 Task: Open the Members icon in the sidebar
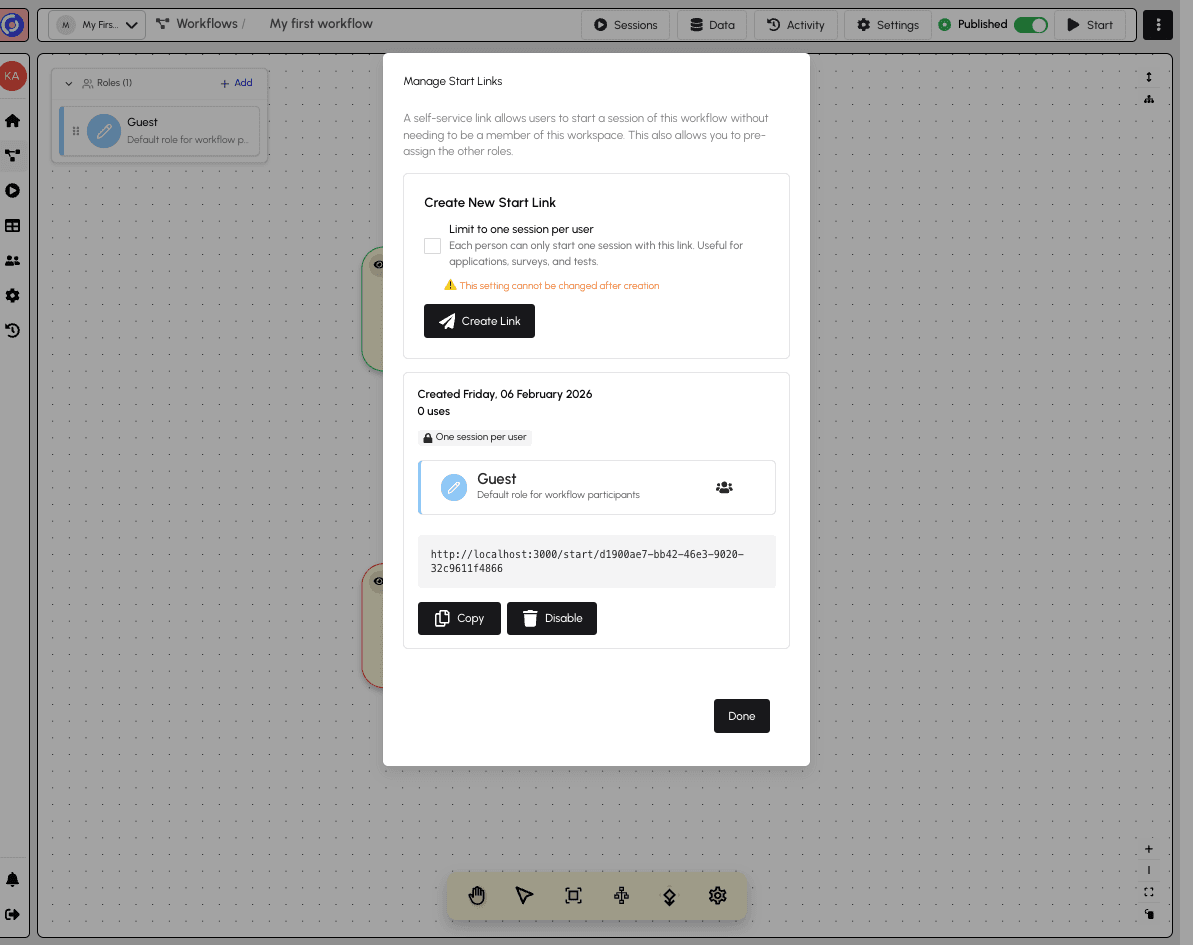(x=13, y=260)
